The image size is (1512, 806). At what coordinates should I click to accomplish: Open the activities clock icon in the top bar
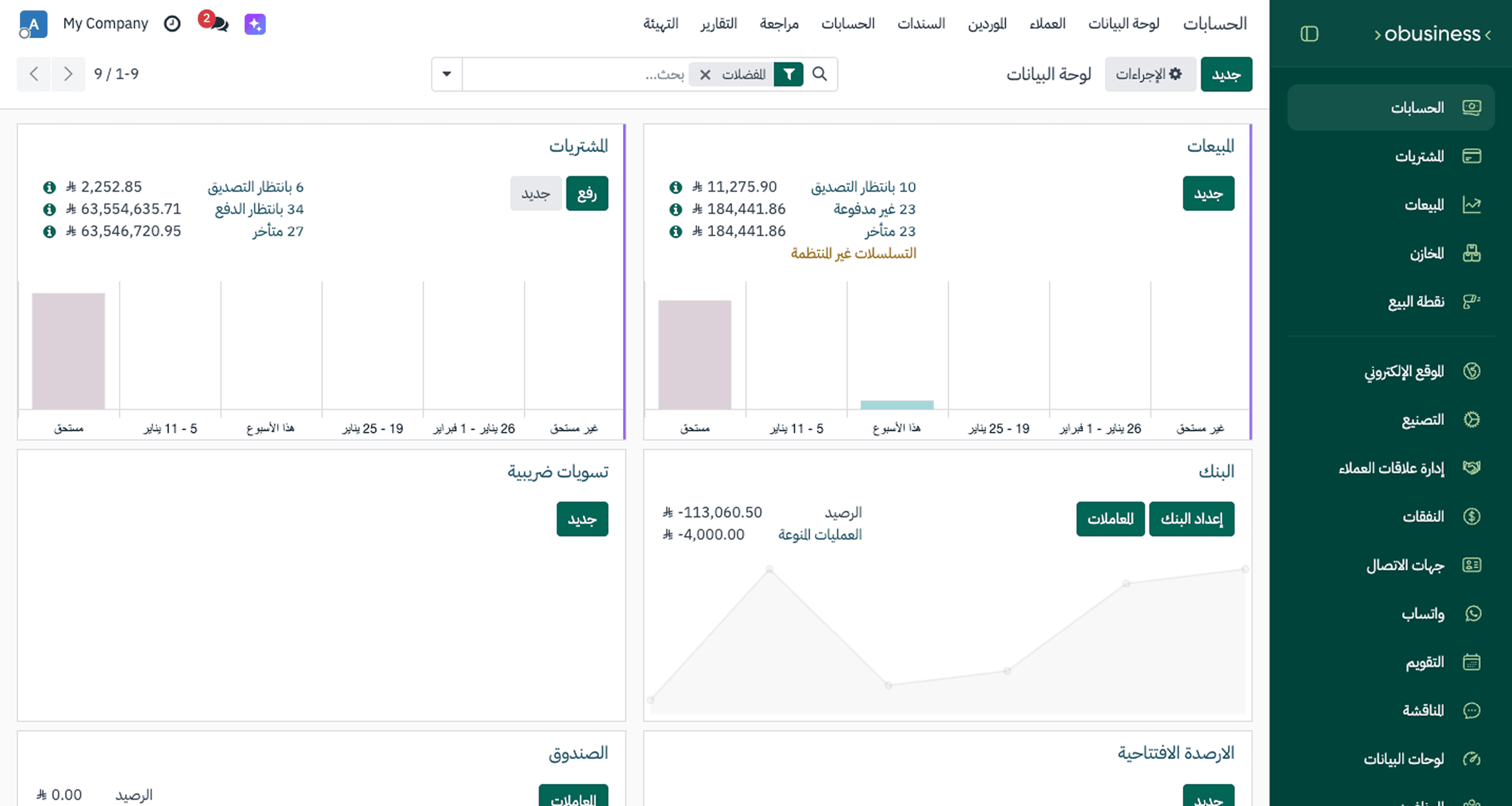tap(172, 24)
